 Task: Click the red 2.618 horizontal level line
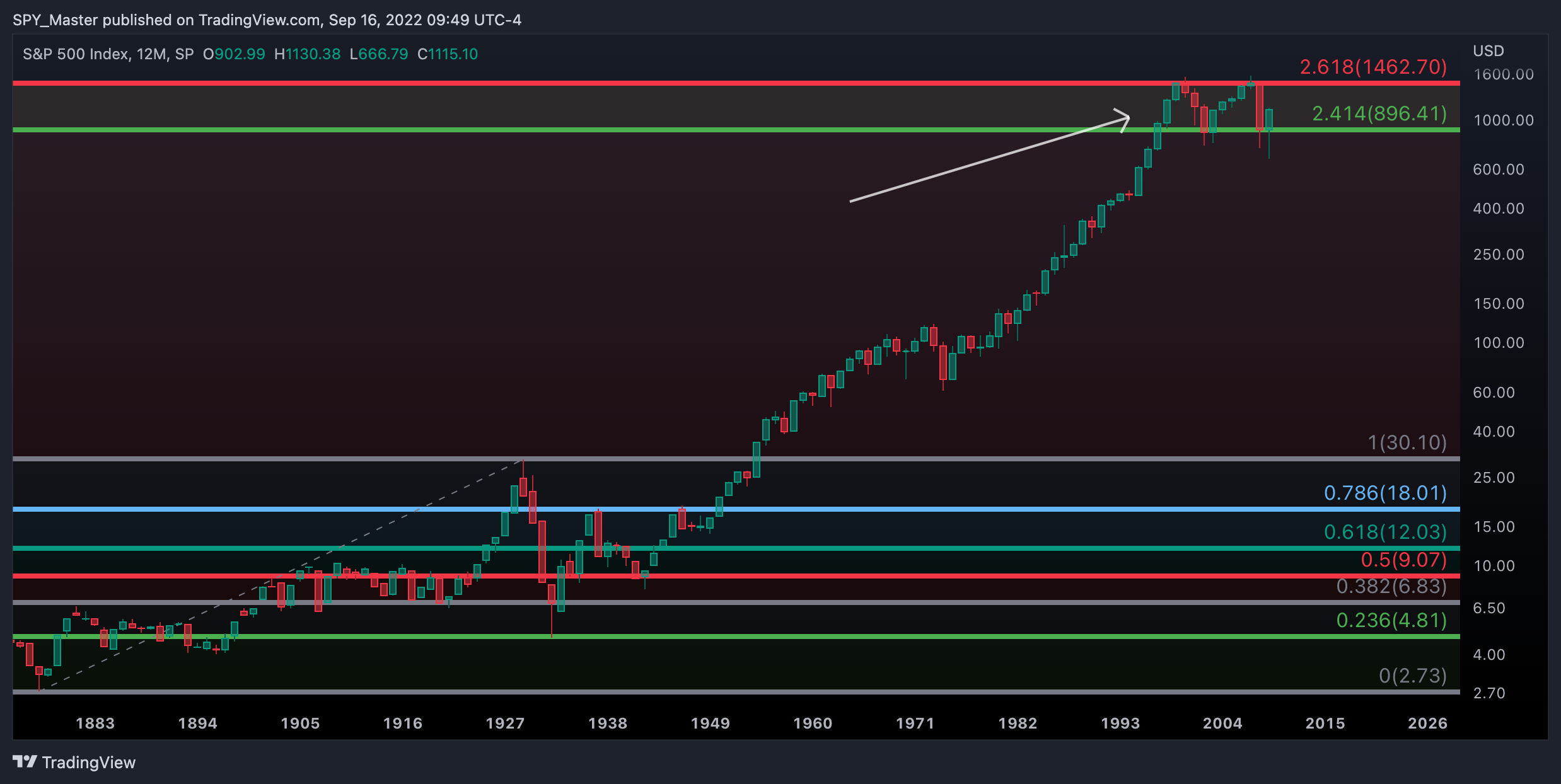[x=736, y=83]
